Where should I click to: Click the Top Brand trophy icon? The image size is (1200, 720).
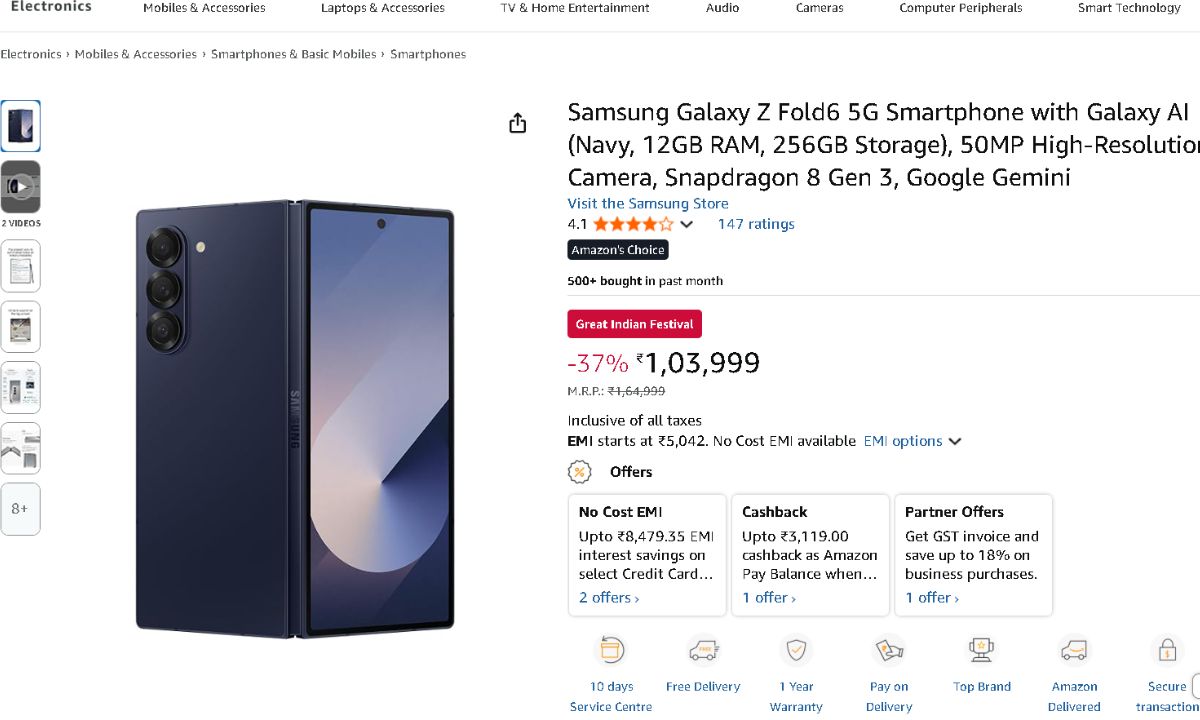point(981,651)
